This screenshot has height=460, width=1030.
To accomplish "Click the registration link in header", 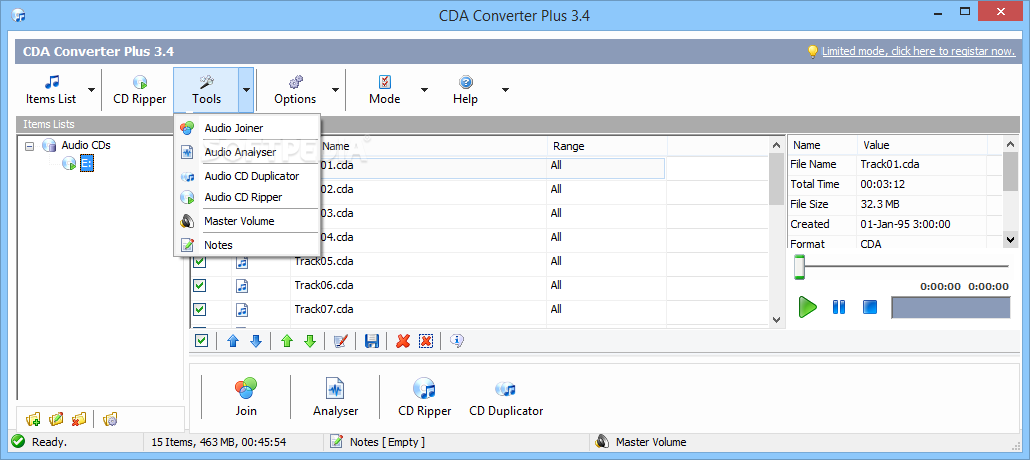I will tap(918, 51).
